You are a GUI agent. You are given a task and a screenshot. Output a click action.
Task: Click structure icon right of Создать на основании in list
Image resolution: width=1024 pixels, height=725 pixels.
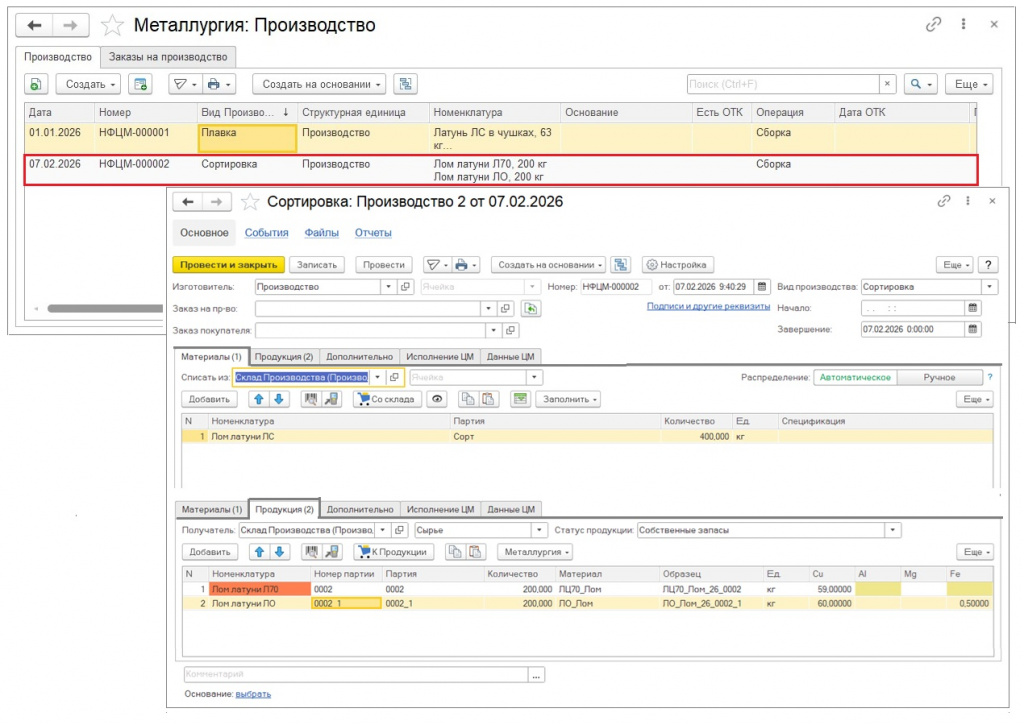pyautogui.click(x=406, y=84)
